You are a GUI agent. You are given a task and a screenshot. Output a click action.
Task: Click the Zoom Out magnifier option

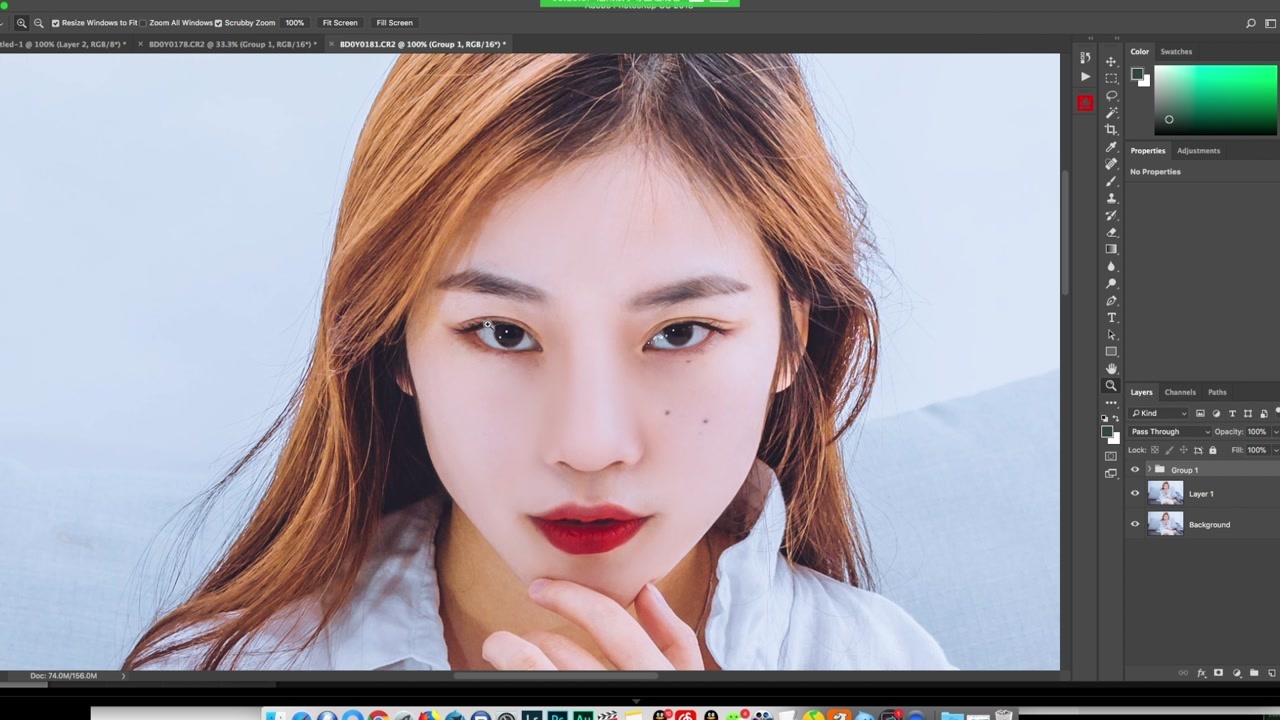coord(38,22)
